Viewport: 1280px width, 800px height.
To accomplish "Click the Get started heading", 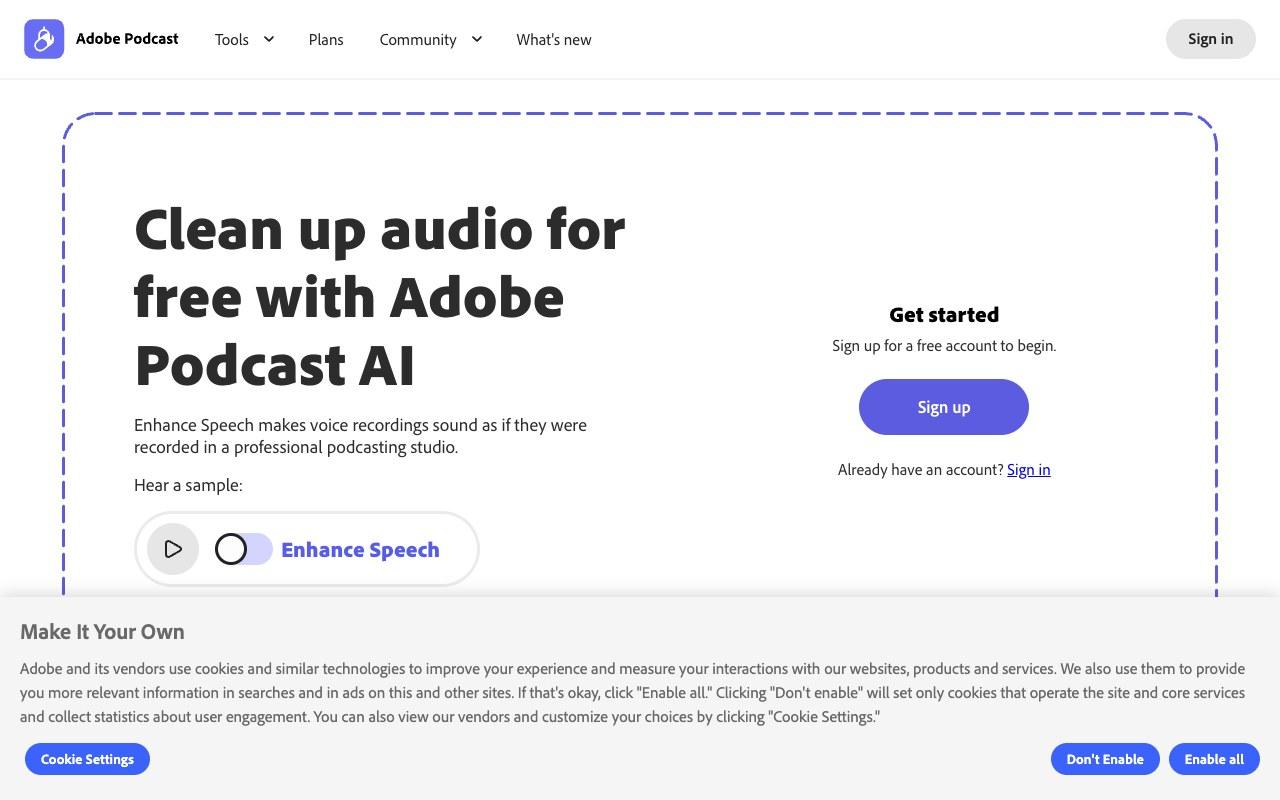I will click(944, 314).
